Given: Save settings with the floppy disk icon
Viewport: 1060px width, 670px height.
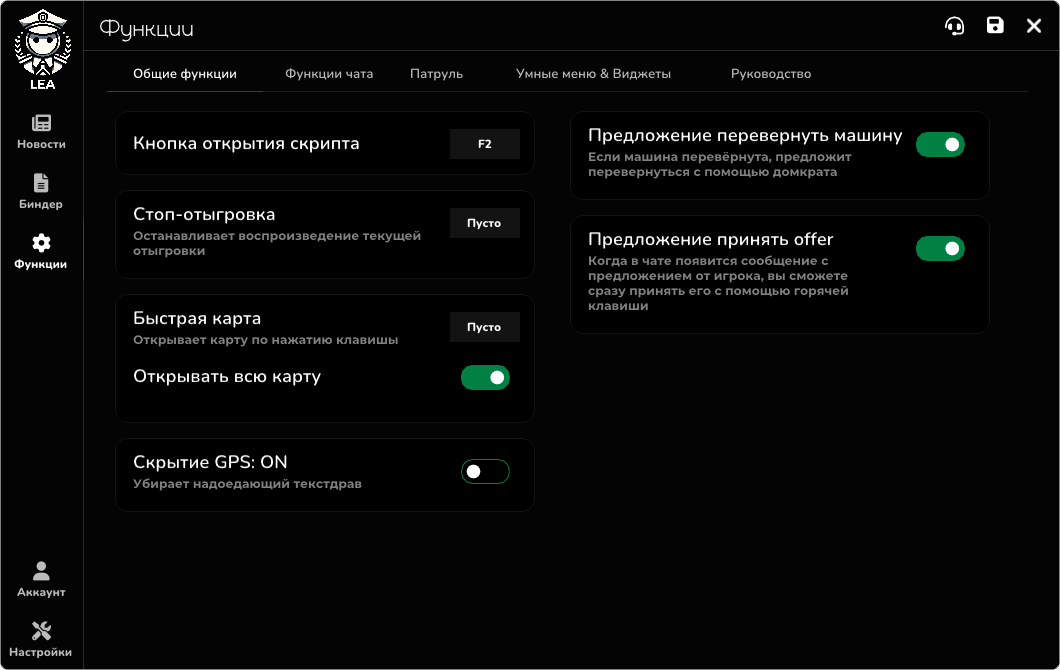Looking at the screenshot, I should coord(995,26).
